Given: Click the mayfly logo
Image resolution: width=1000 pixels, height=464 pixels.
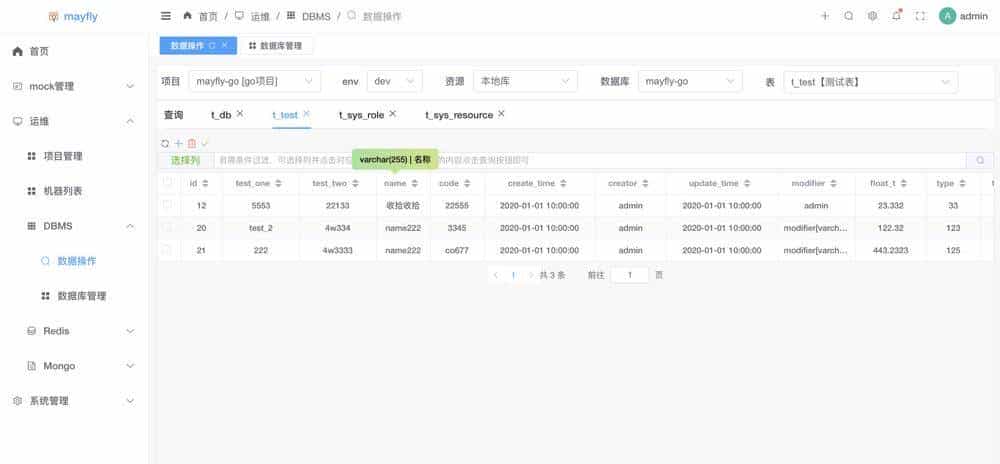Looking at the screenshot, I should click(x=74, y=17).
